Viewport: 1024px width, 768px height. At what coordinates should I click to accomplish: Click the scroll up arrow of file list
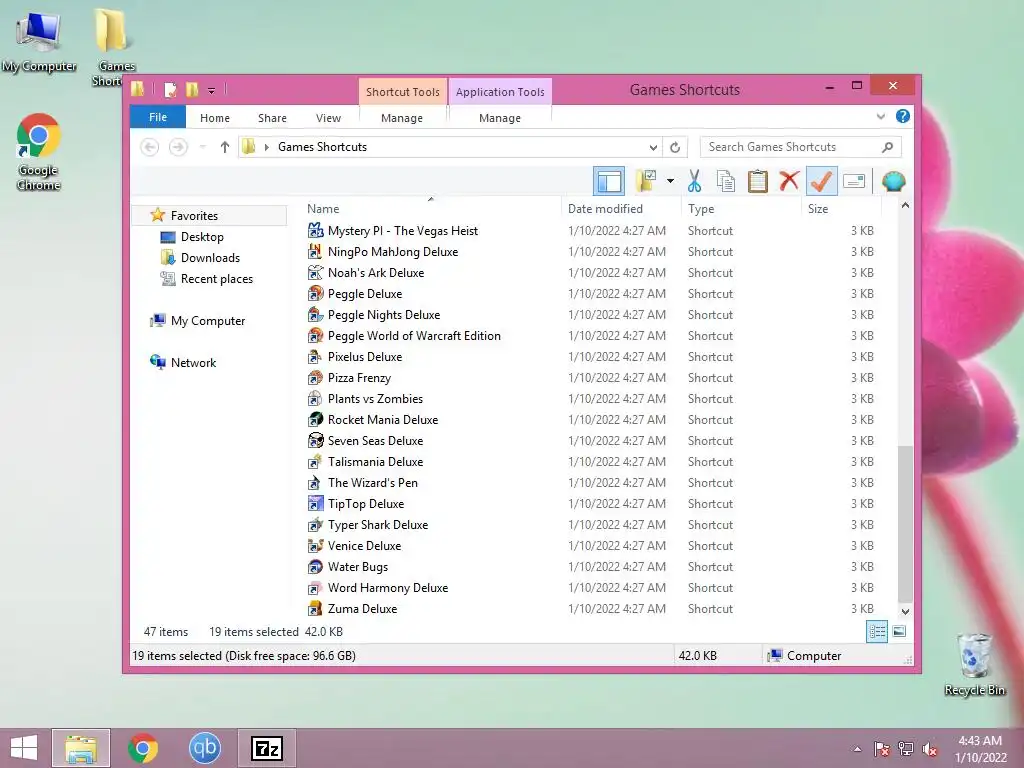pos(904,206)
